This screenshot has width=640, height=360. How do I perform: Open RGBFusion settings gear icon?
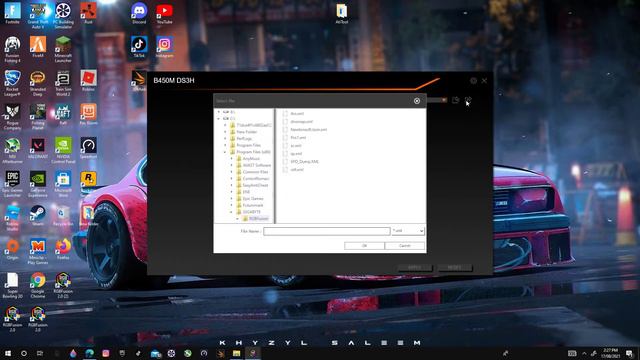(x=473, y=81)
